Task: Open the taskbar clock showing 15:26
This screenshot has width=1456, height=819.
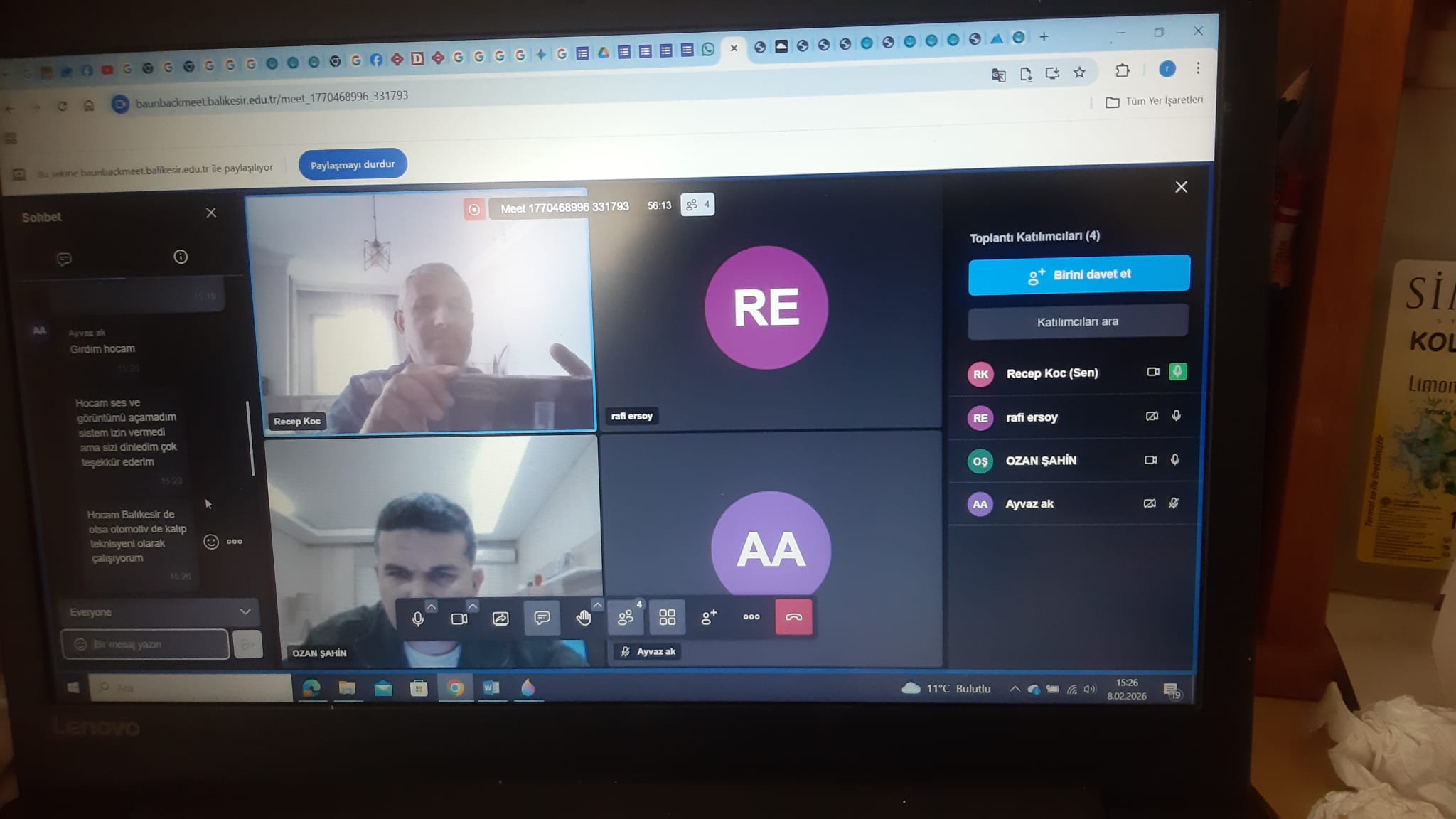Action: click(1127, 689)
